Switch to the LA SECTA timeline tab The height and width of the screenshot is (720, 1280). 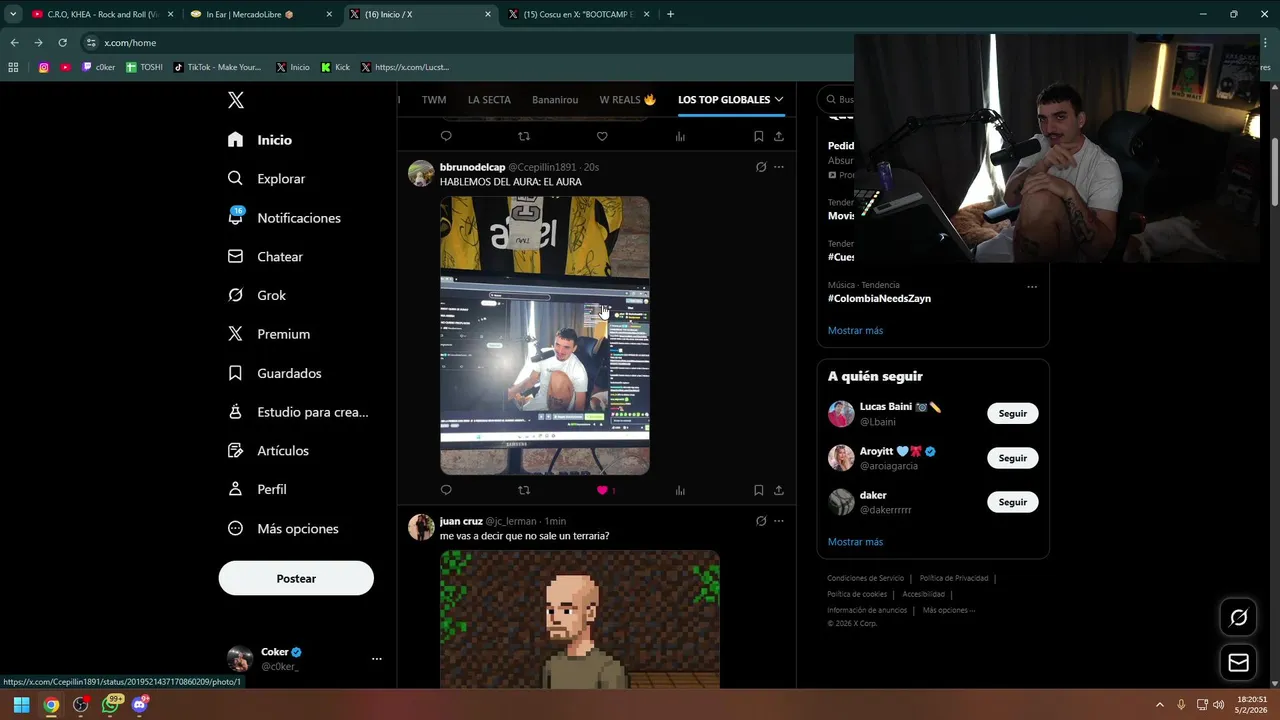click(489, 100)
